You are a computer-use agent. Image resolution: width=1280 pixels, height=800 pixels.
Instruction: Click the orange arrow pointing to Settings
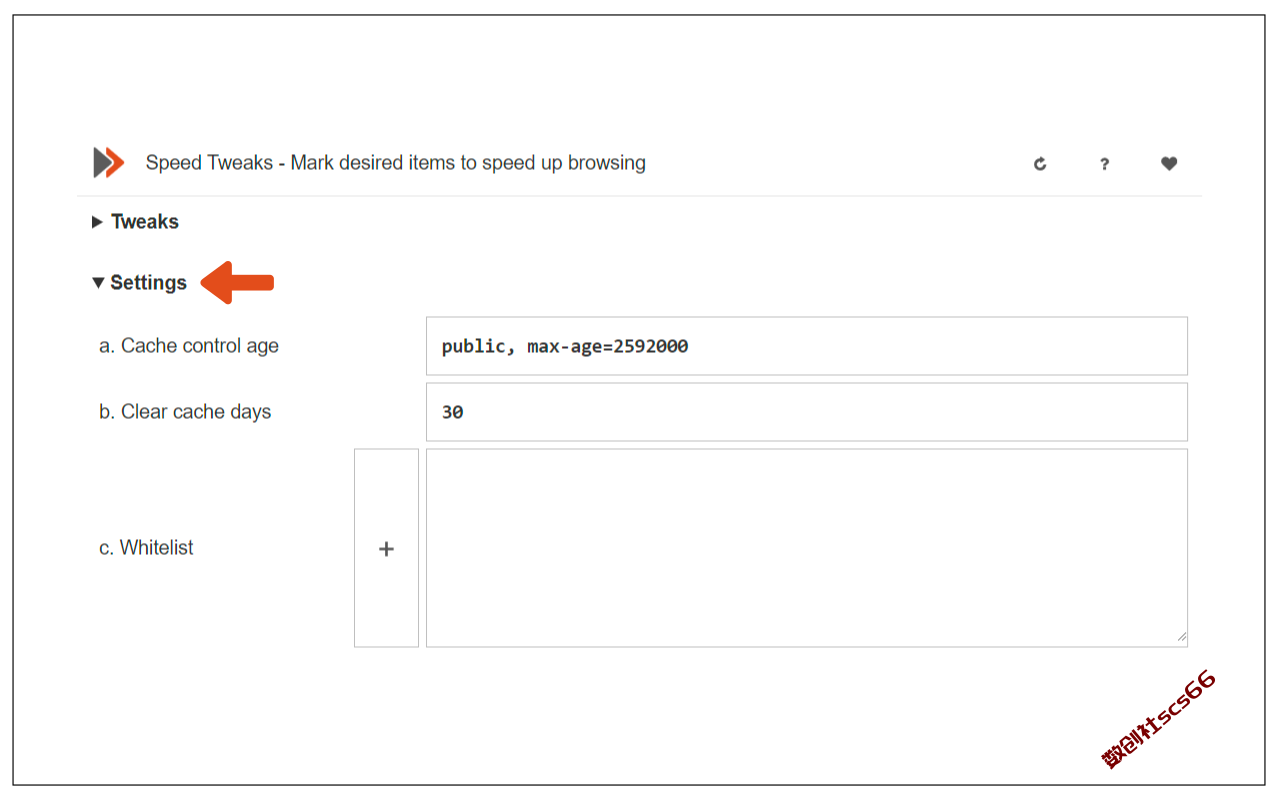click(238, 283)
